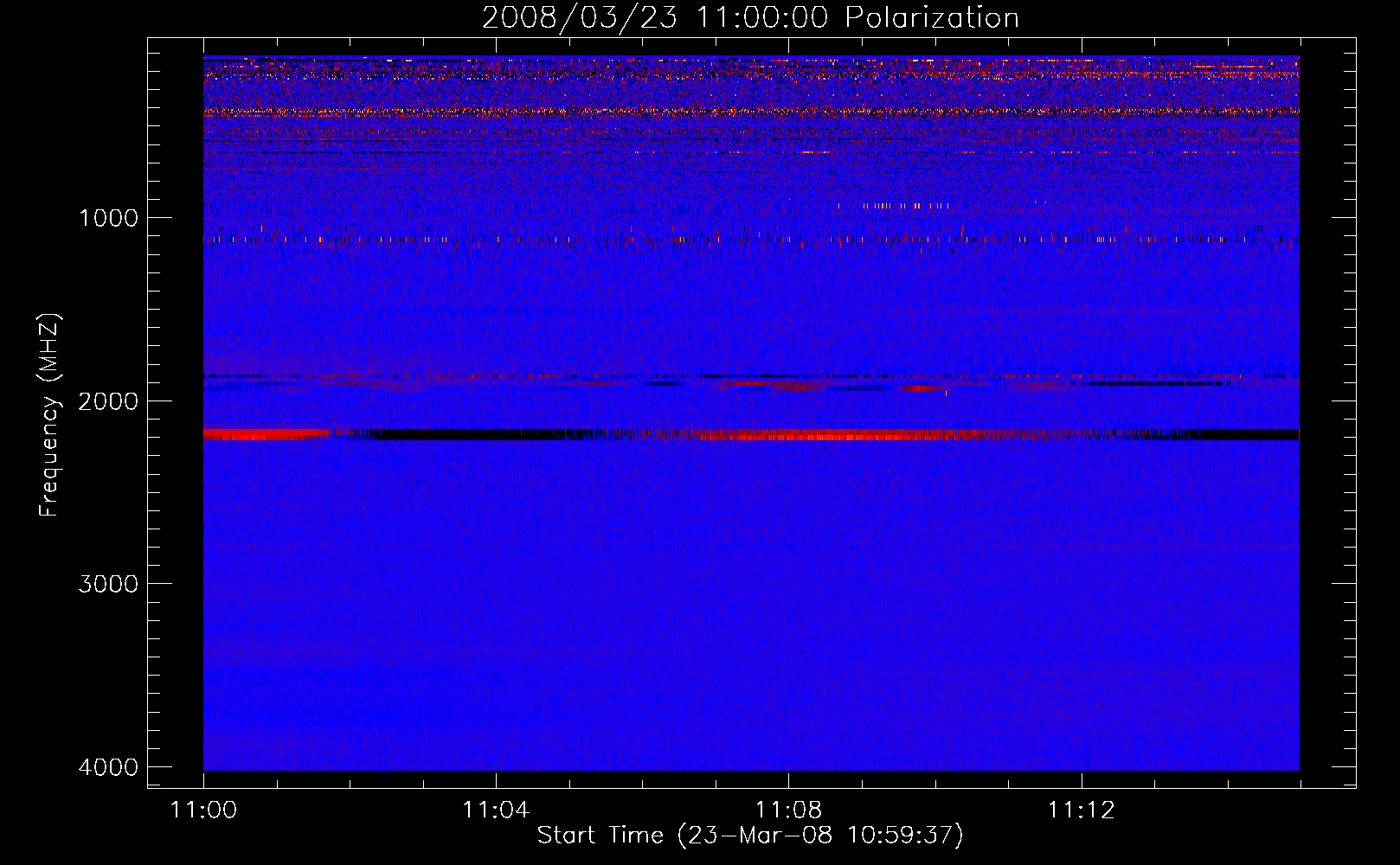Viewport: 1400px width, 865px height.
Task: Click the 11:12 time tick label
Action: 1081,811
